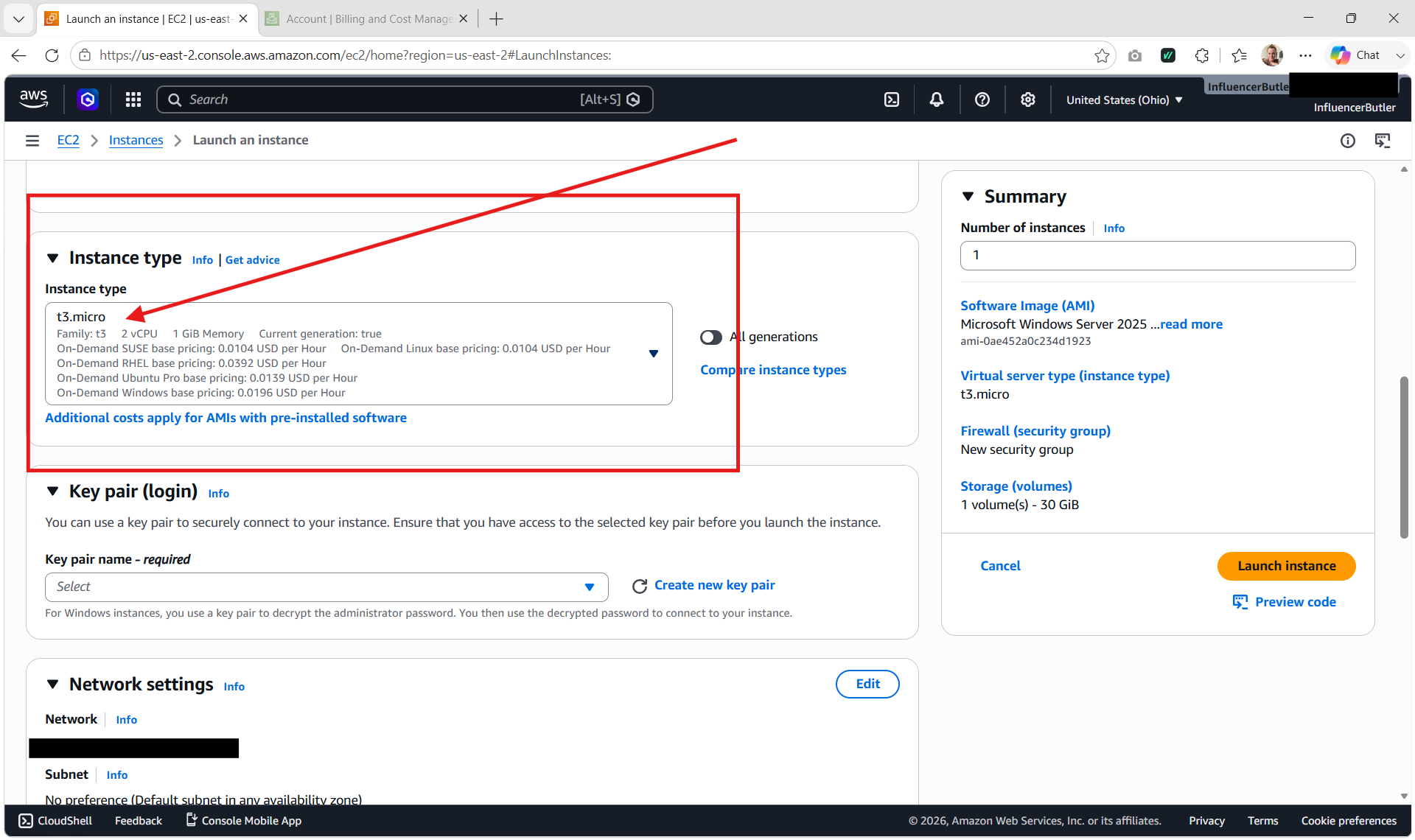Click the page vertical scrollbar thumb
The height and width of the screenshot is (840, 1415).
coord(1404,457)
